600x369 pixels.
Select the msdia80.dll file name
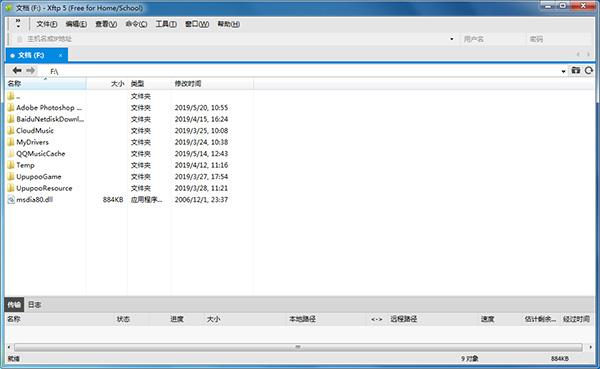34,199
